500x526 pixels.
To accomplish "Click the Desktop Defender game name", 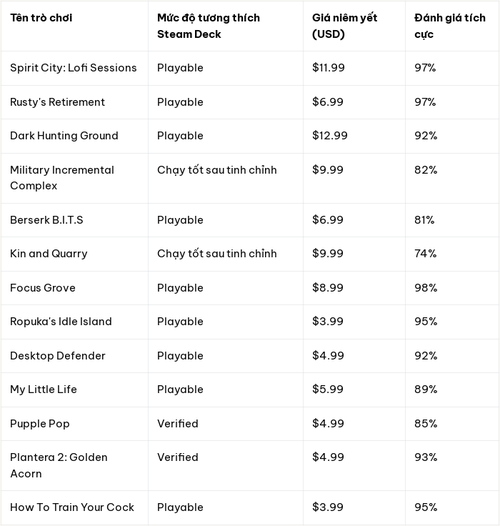I will tap(58, 356).
